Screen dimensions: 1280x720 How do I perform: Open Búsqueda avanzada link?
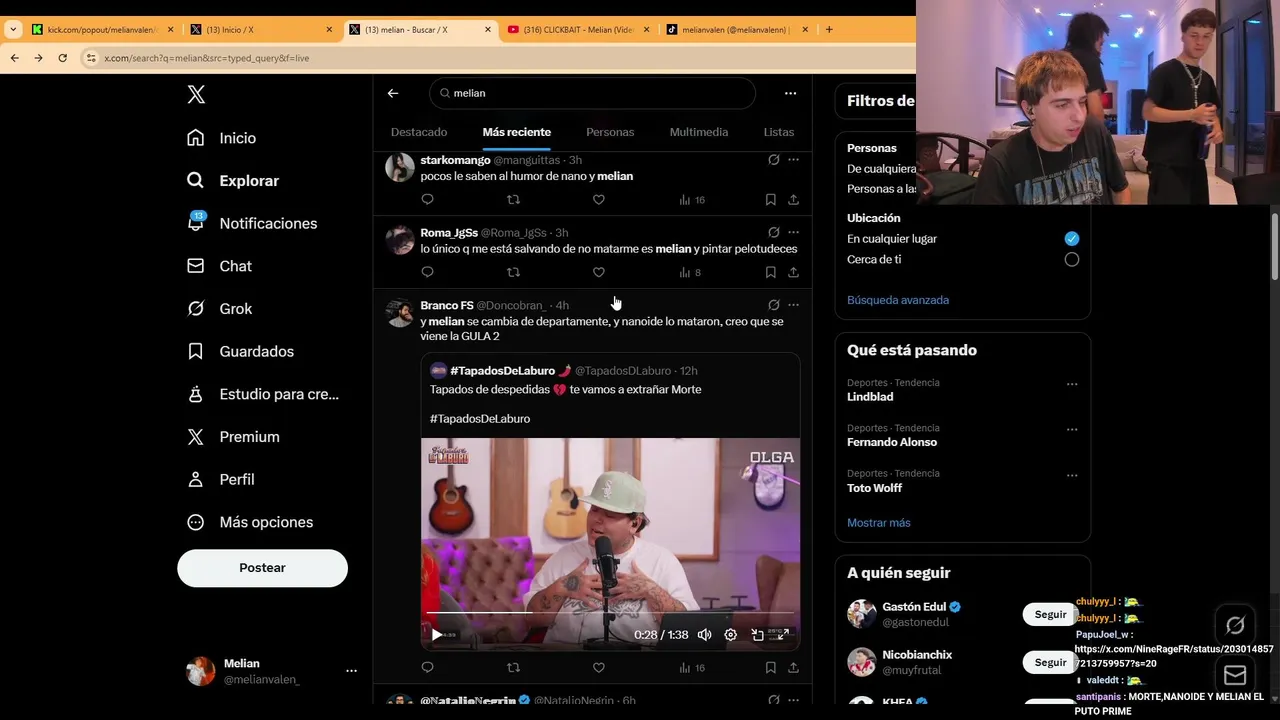click(x=897, y=300)
